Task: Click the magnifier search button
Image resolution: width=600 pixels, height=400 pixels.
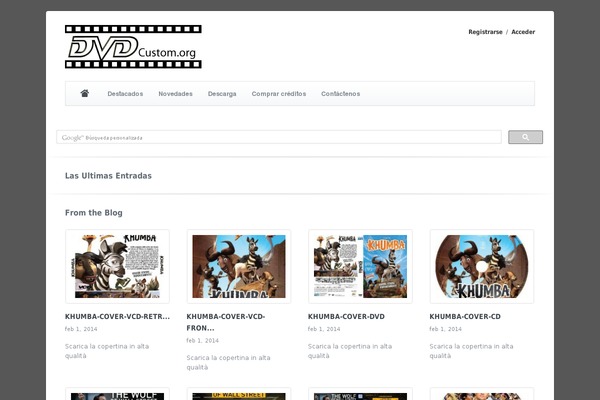Action: 525,137
